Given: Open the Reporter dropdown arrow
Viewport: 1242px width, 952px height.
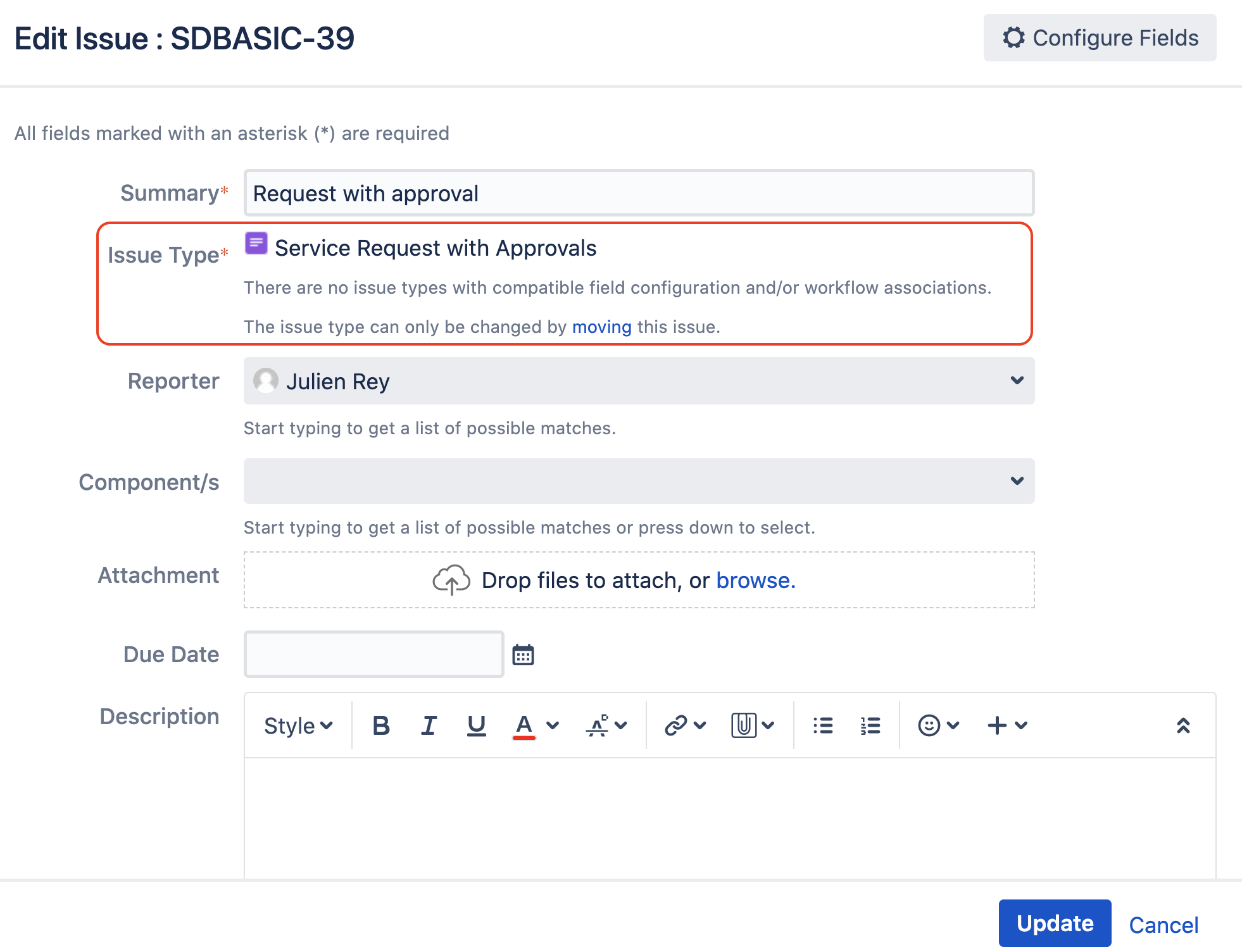Looking at the screenshot, I should click(1017, 380).
